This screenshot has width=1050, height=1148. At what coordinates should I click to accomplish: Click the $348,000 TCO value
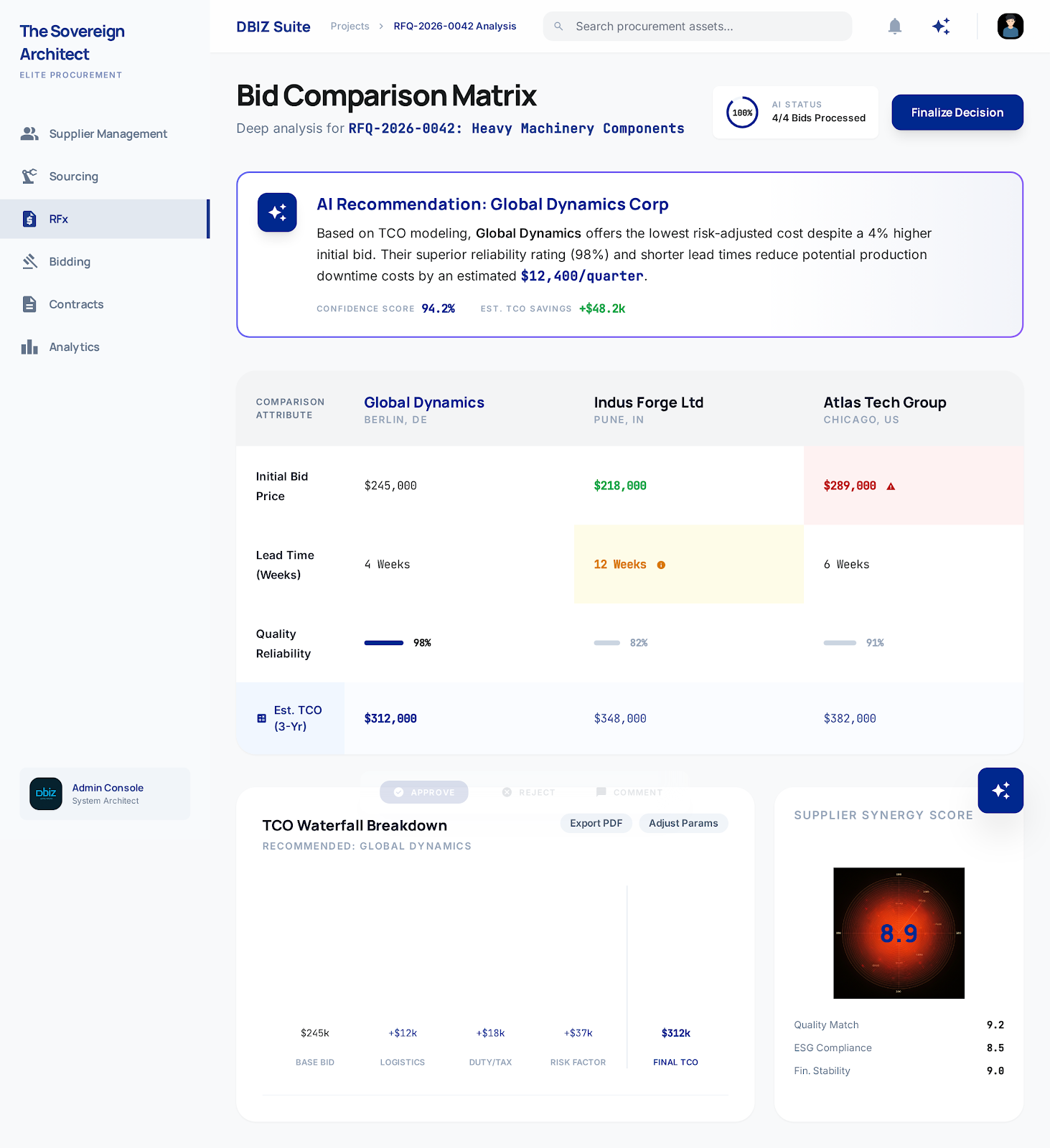620,718
